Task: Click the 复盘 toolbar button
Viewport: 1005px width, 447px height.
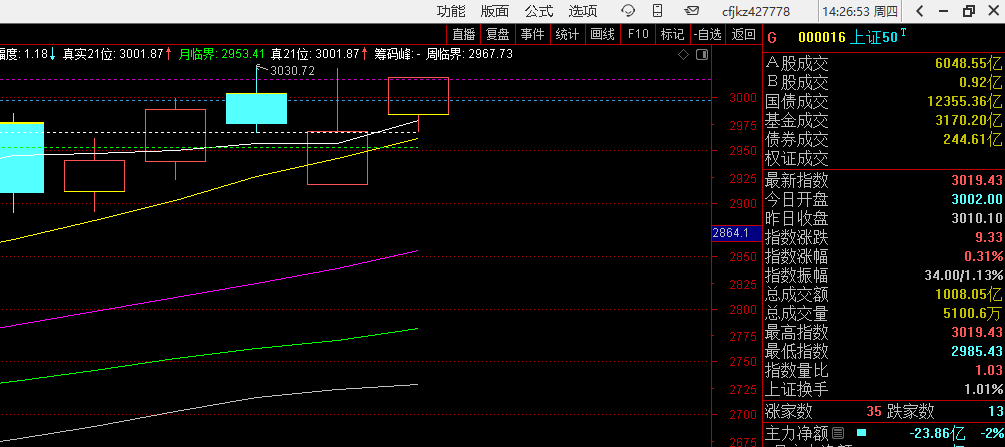Action: tap(498, 35)
